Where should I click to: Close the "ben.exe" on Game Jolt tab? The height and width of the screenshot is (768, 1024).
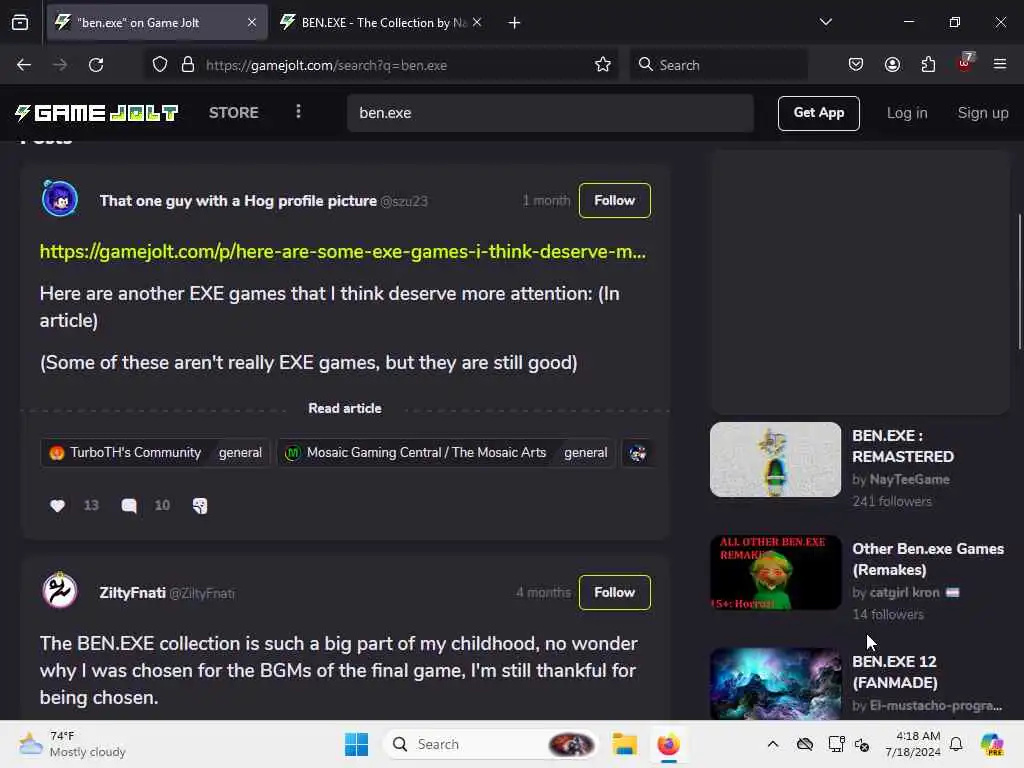(252, 22)
